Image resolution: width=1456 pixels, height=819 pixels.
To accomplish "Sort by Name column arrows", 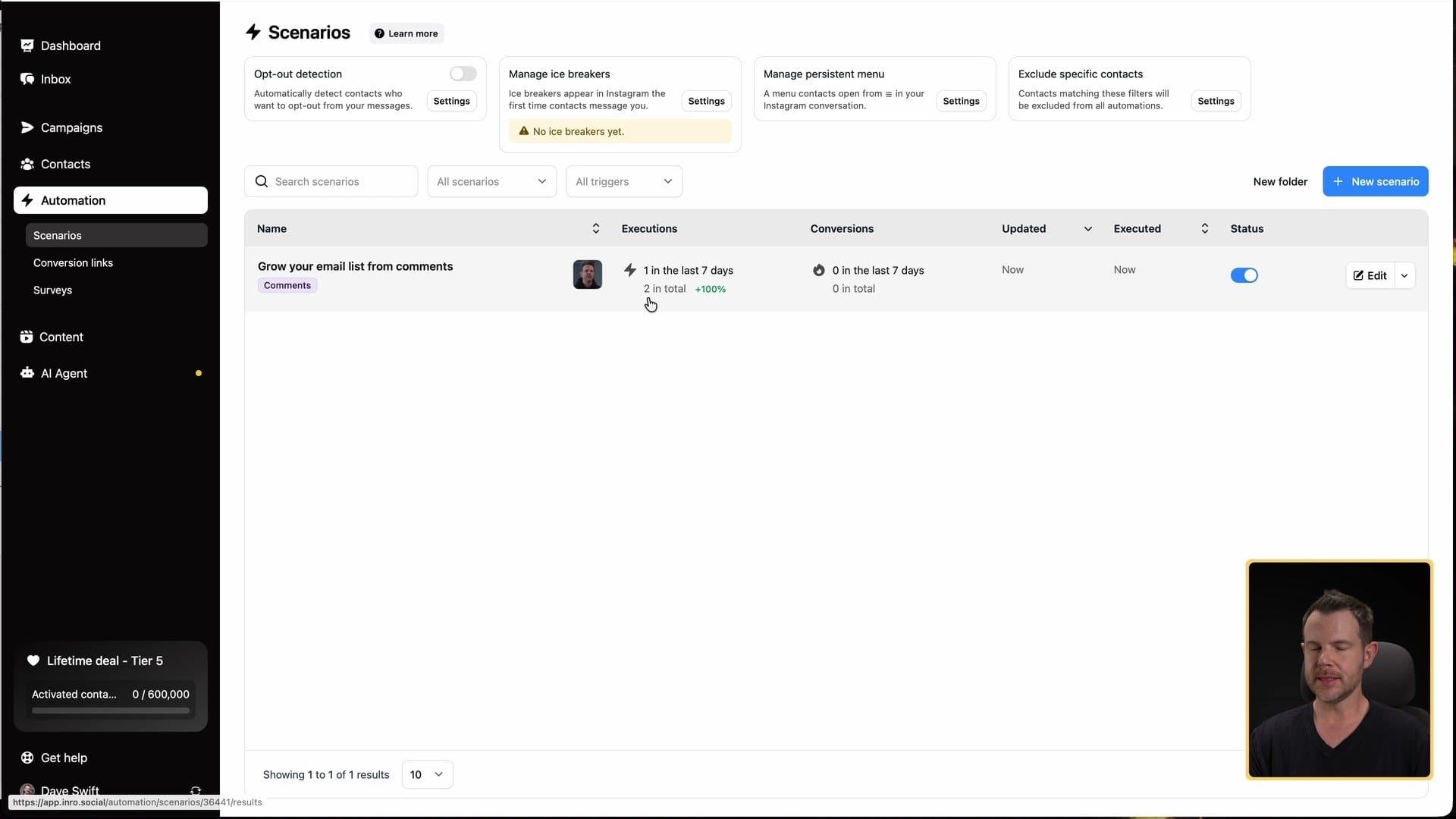I will 596,228.
